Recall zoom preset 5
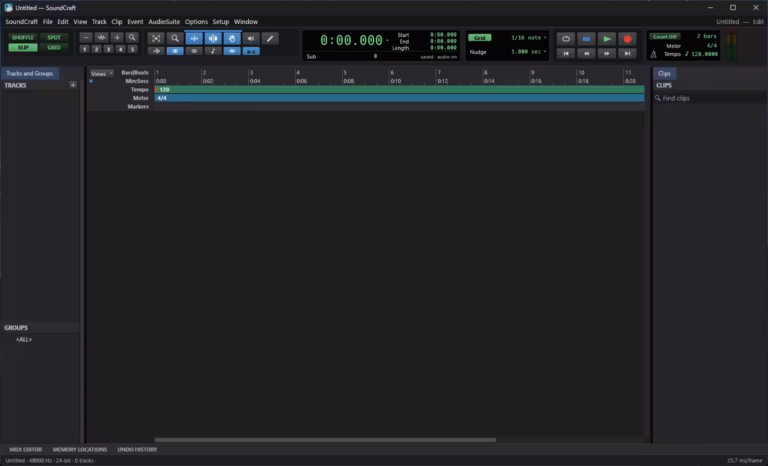Screen dimensions: 768x466 (x=132, y=49)
